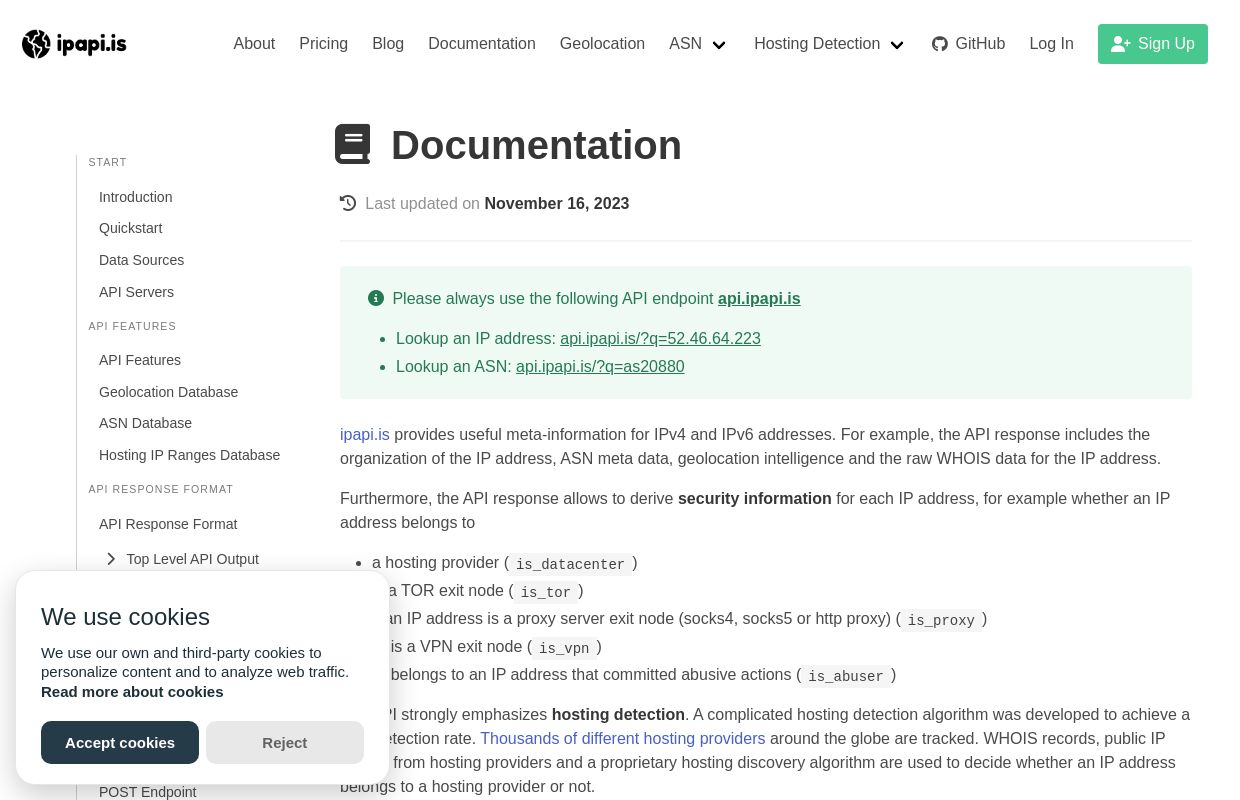Image resolution: width=1240 pixels, height=800 pixels.
Task: Open POST Endpoint in the sidebar
Action: [x=147, y=792]
